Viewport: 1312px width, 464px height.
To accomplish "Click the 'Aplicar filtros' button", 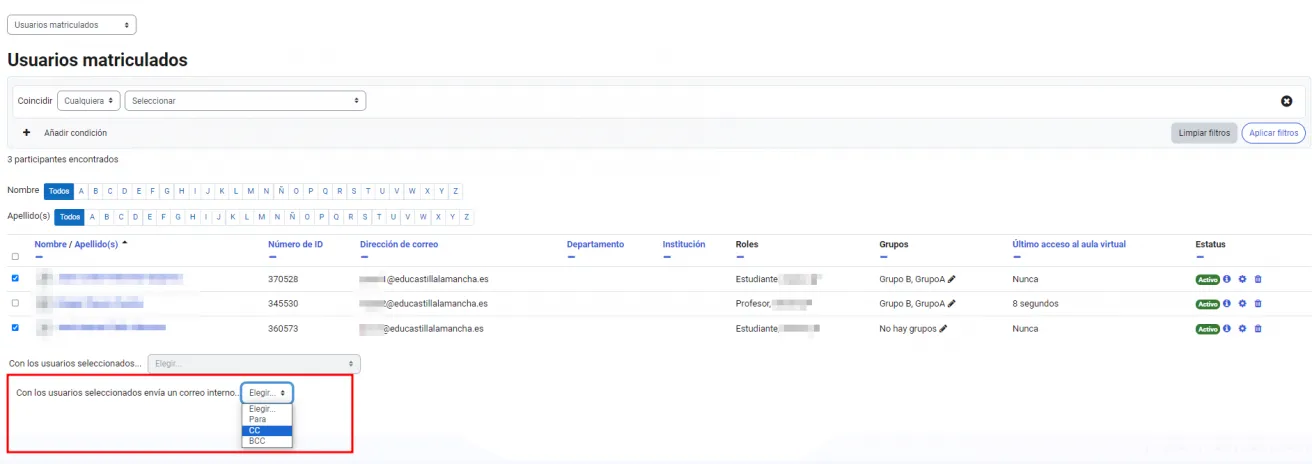I will (1273, 133).
